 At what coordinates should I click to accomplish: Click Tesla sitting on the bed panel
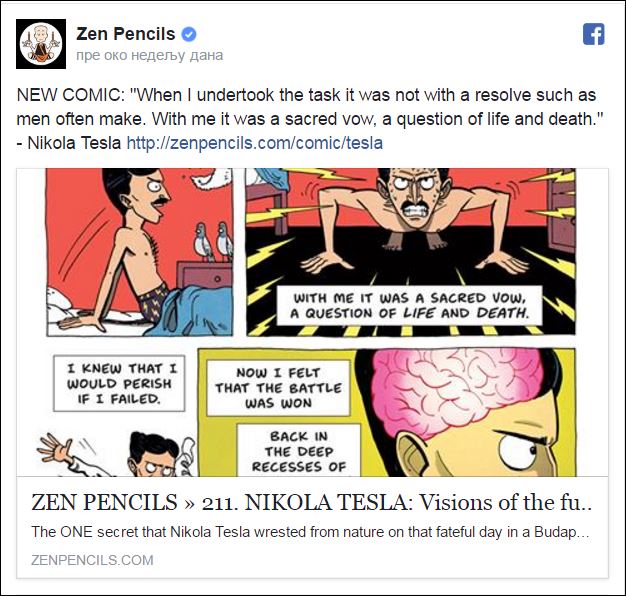coord(139,252)
